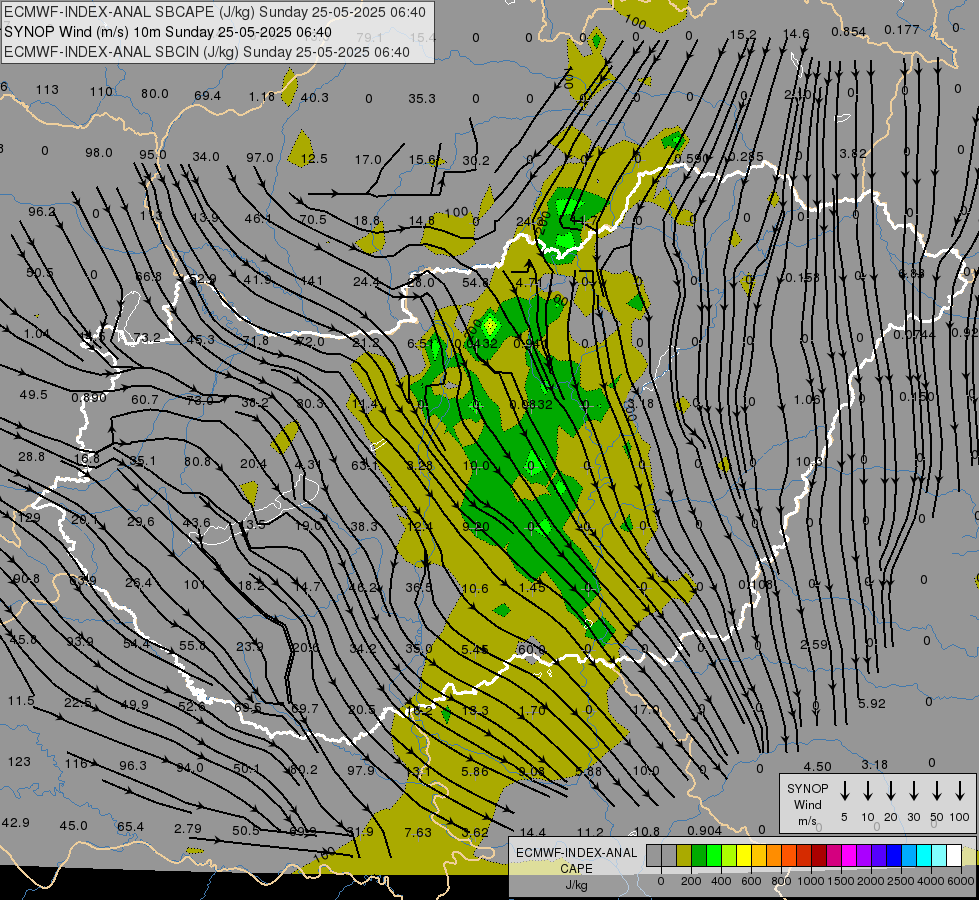The width and height of the screenshot is (979, 900).
Task: Click the map value 35.3
Action: (421, 98)
